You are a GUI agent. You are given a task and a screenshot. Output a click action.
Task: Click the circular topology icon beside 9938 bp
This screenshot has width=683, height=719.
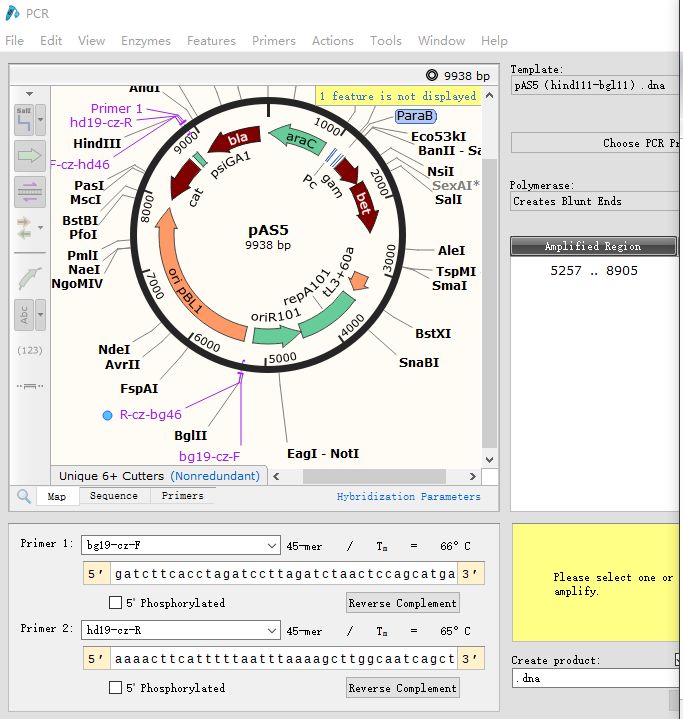(432, 75)
